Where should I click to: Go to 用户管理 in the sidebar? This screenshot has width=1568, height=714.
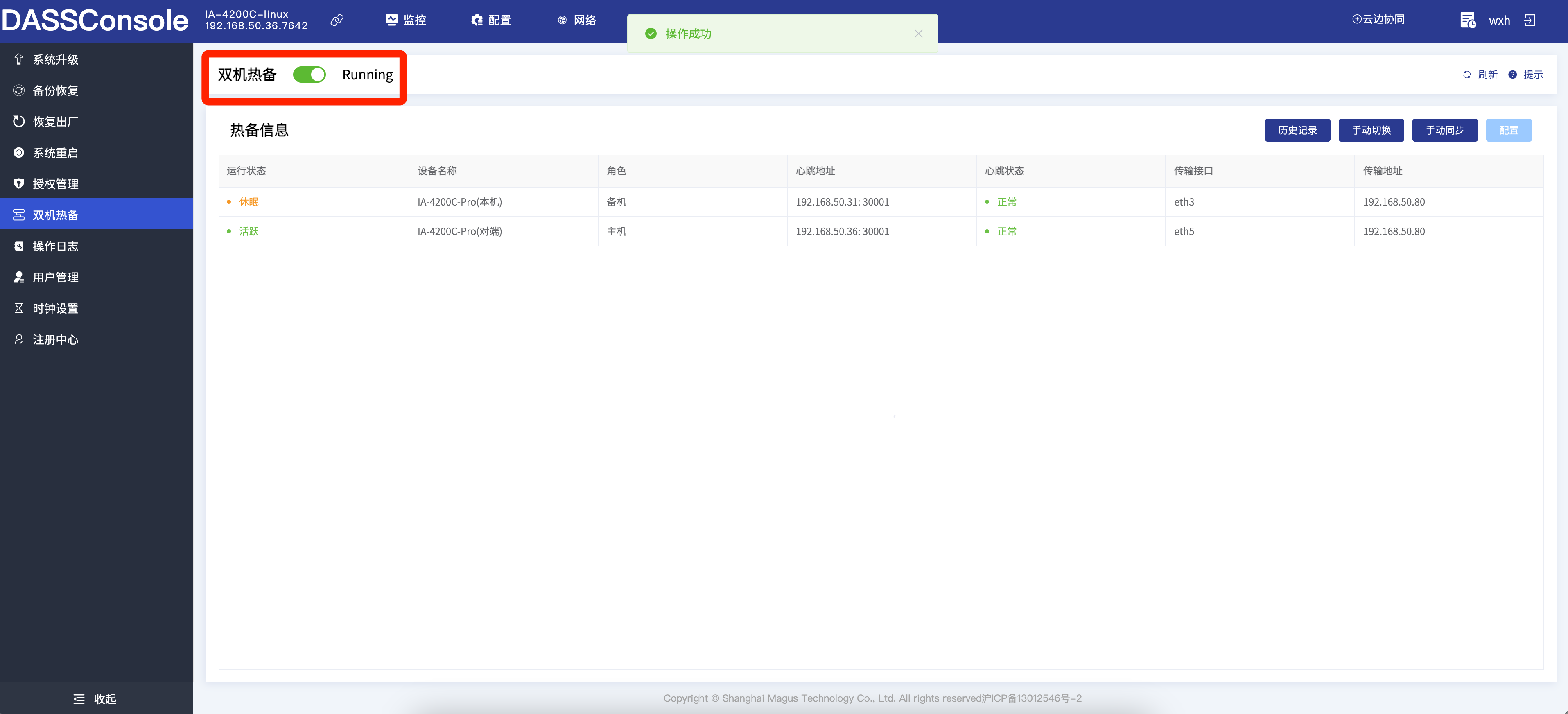click(96, 276)
